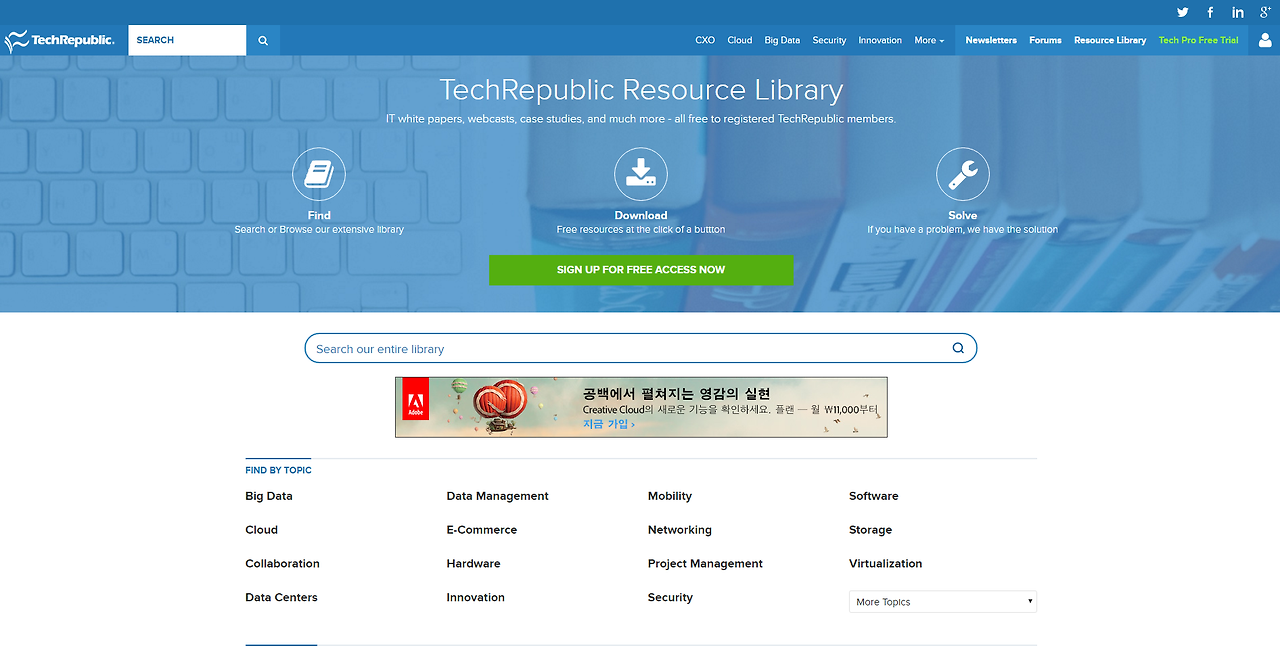This screenshot has width=1280, height=650.
Task: Click the Adobe Creative Cloud banner ad
Action: tap(641, 407)
